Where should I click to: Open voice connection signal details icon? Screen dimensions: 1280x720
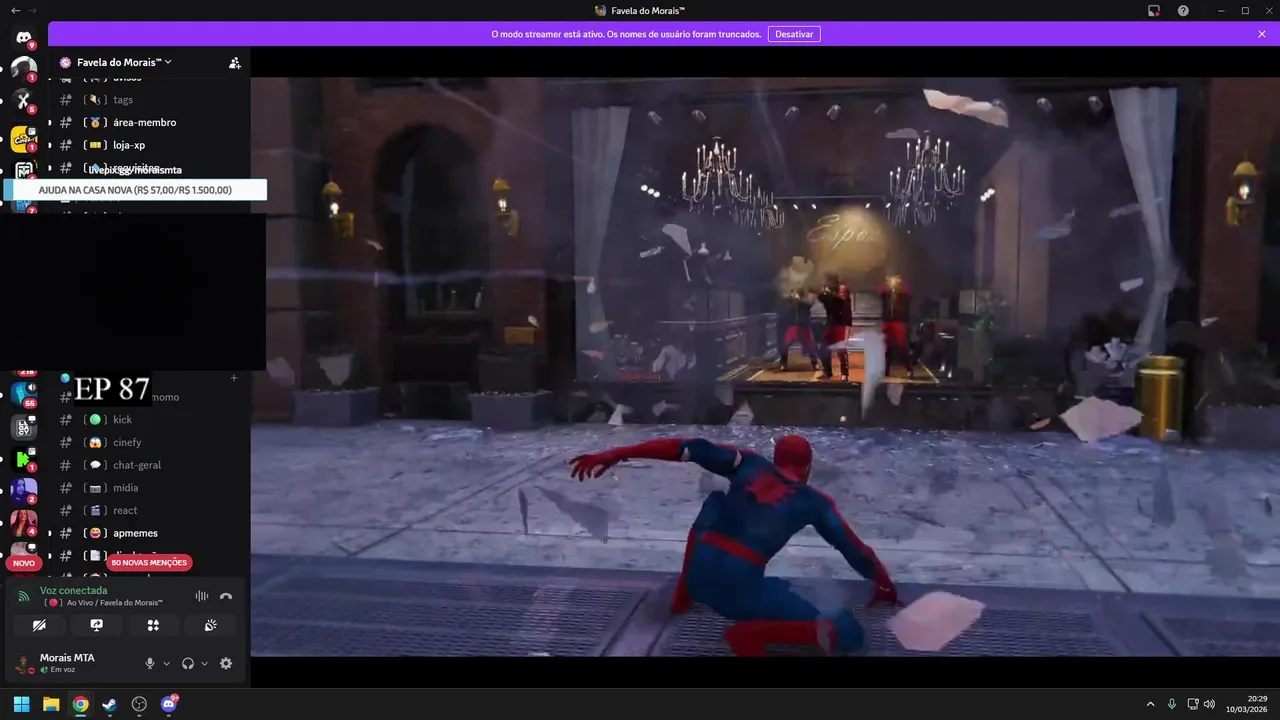pos(24,597)
